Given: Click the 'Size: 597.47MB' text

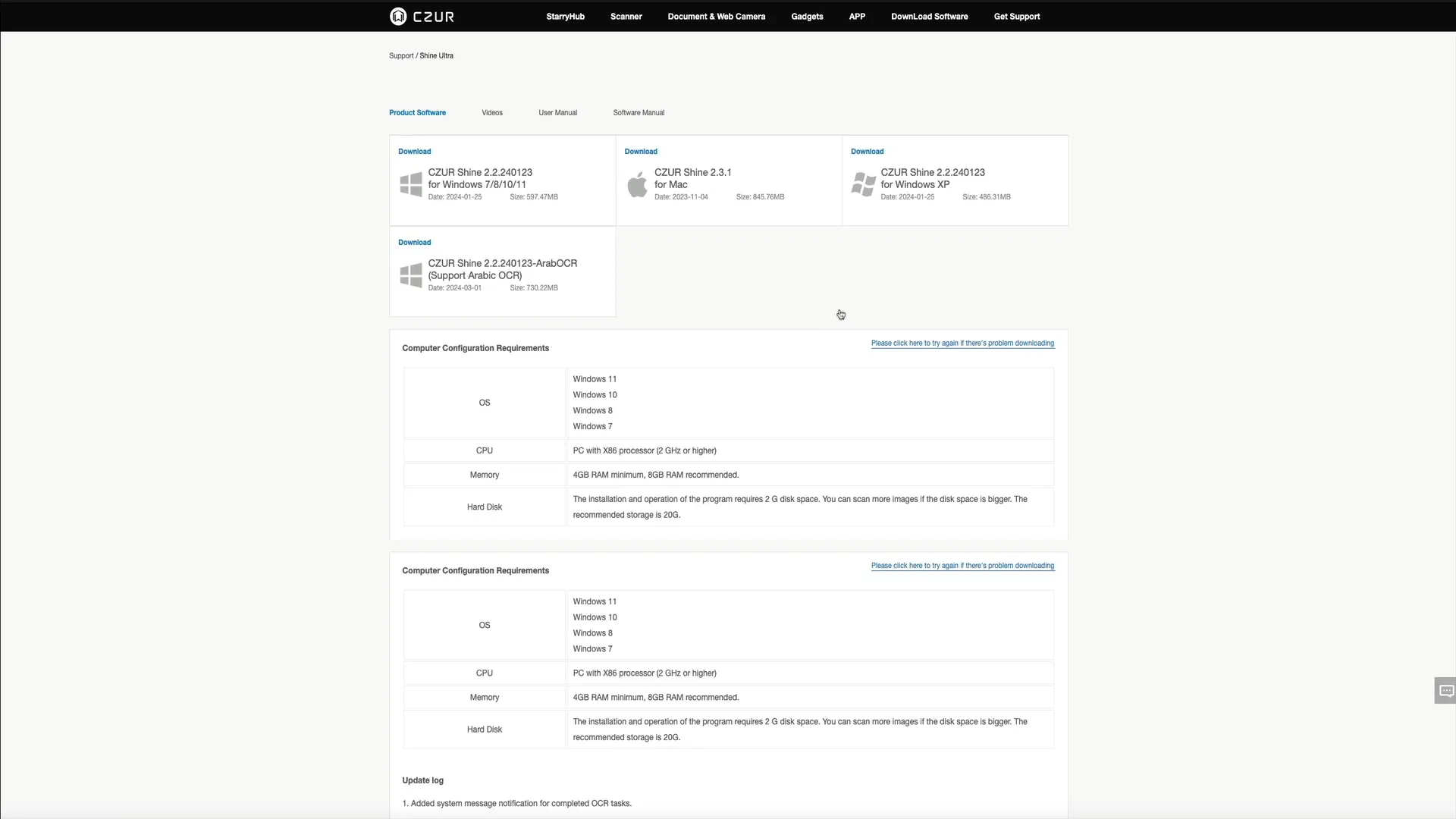Looking at the screenshot, I should [x=534, y=197].
